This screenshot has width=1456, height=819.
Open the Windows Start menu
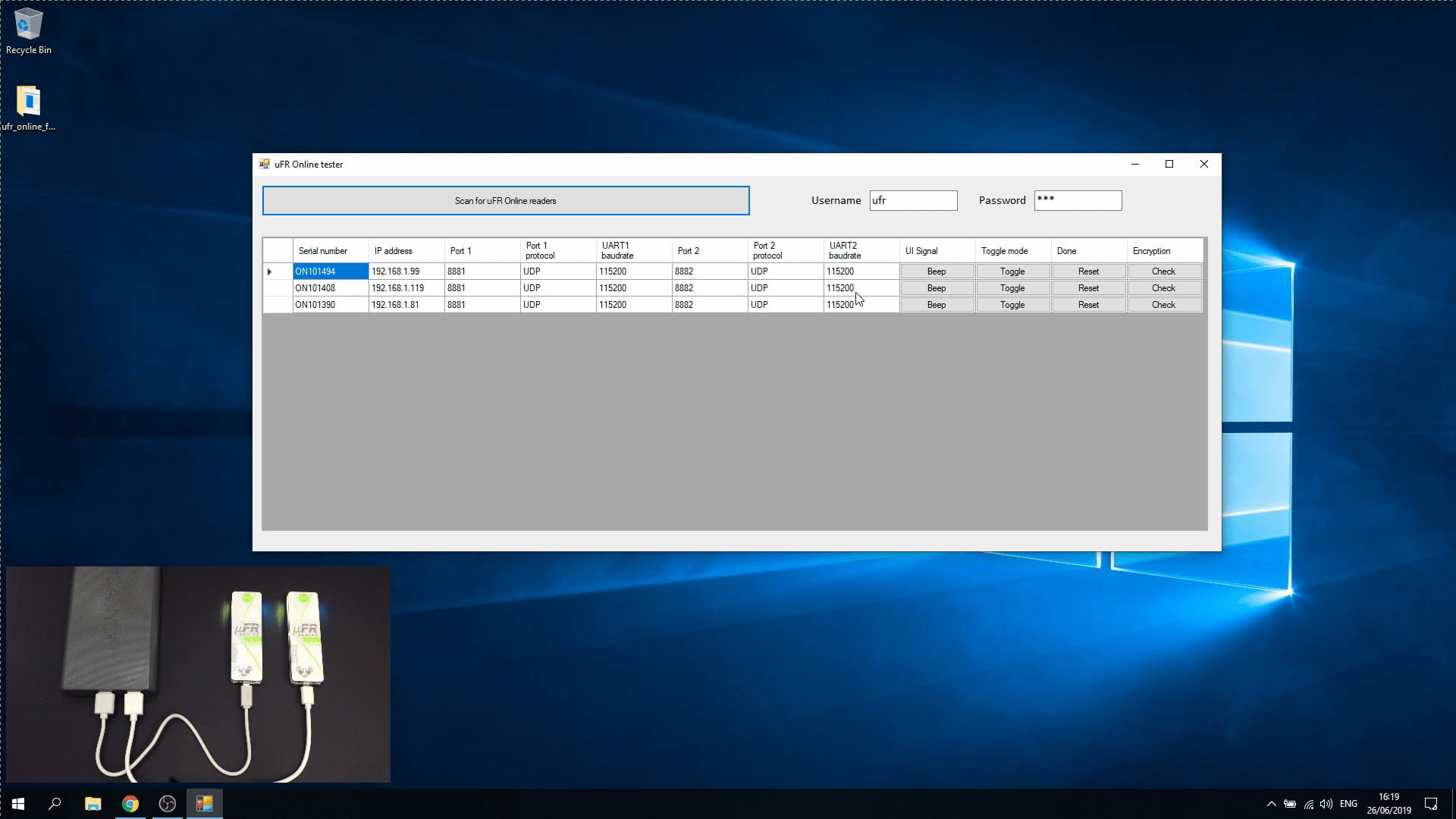(18, 804)
